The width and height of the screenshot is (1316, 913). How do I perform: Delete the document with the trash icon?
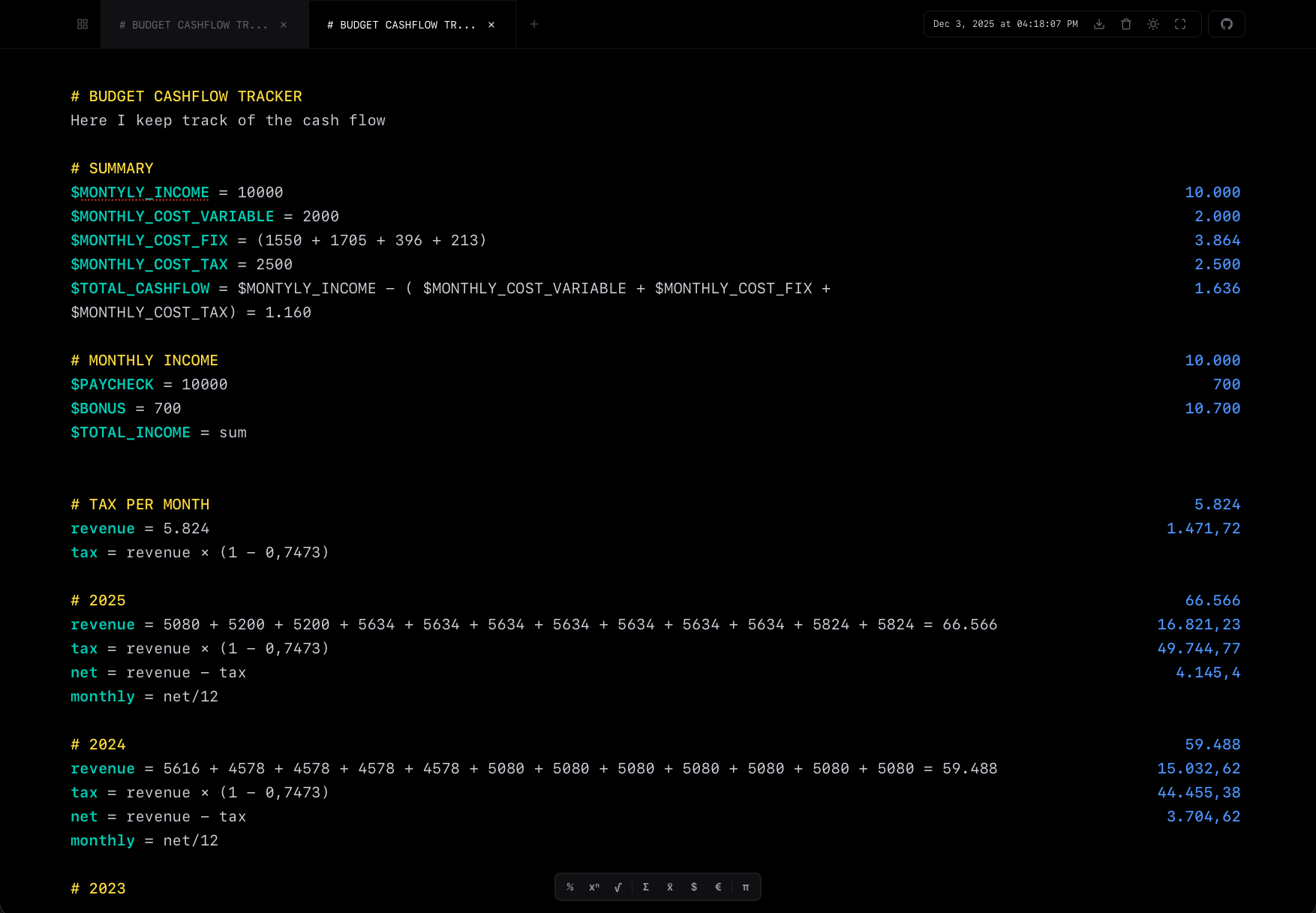(1125, 24)
